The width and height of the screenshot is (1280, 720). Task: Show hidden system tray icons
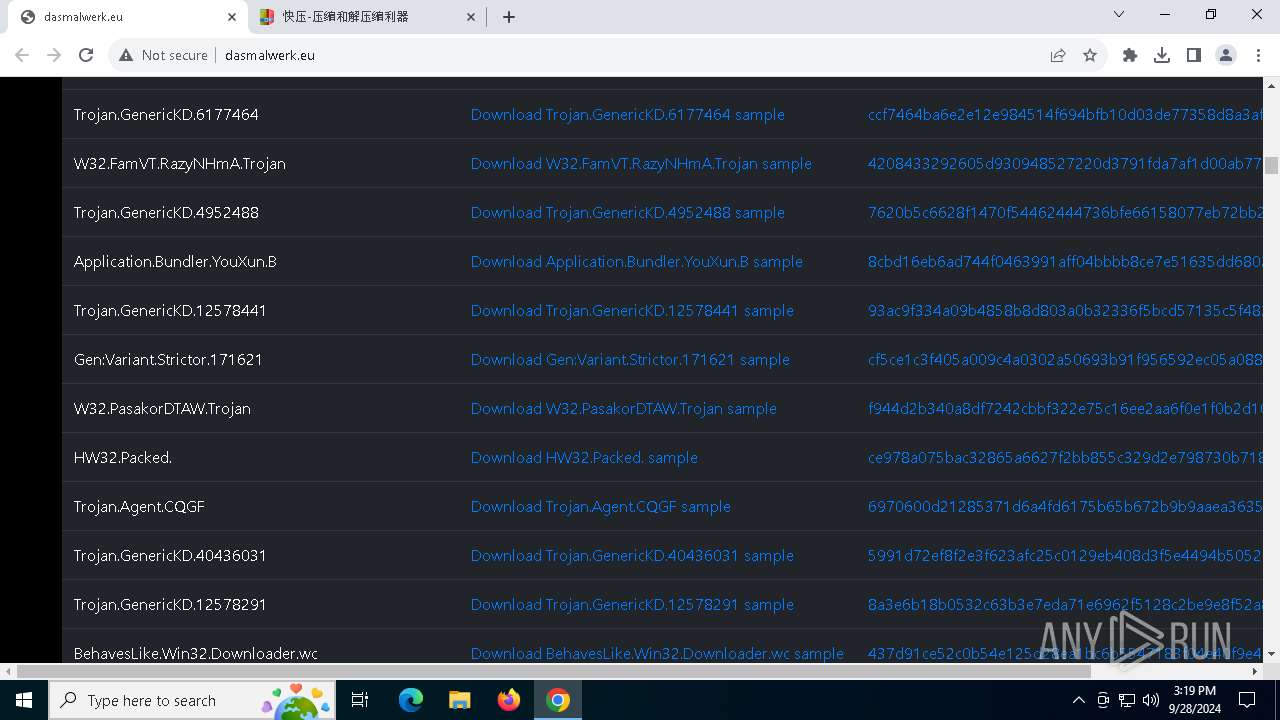coord(1078,700)
